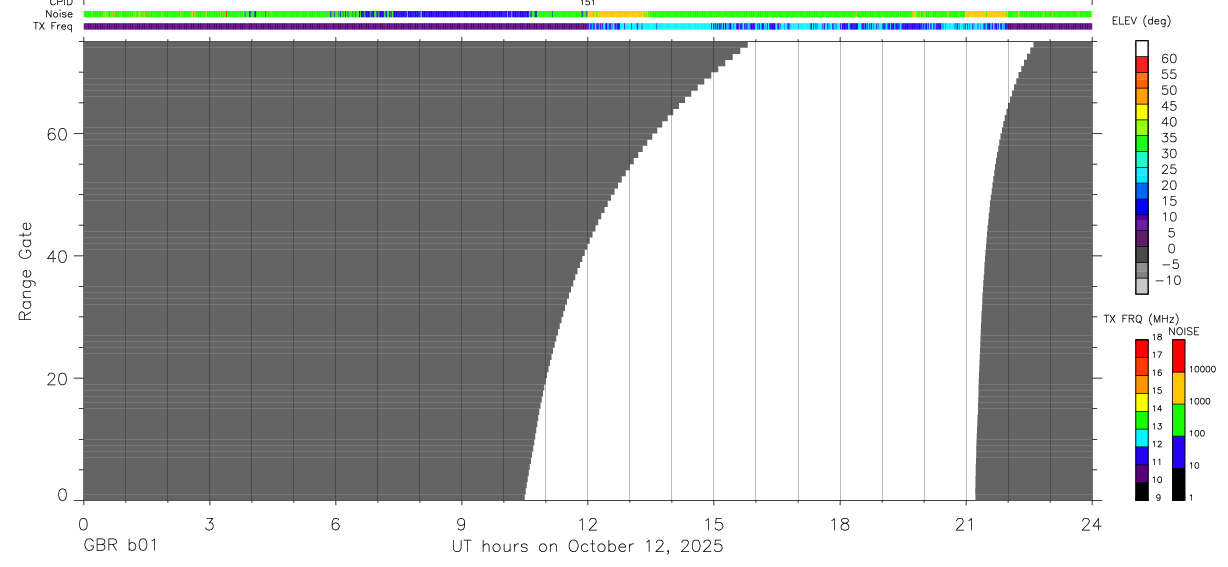The height and width of the screenshot is (567, 1228).
Task: Click the x-axis tick label '0'
Action: coord(83,524)
